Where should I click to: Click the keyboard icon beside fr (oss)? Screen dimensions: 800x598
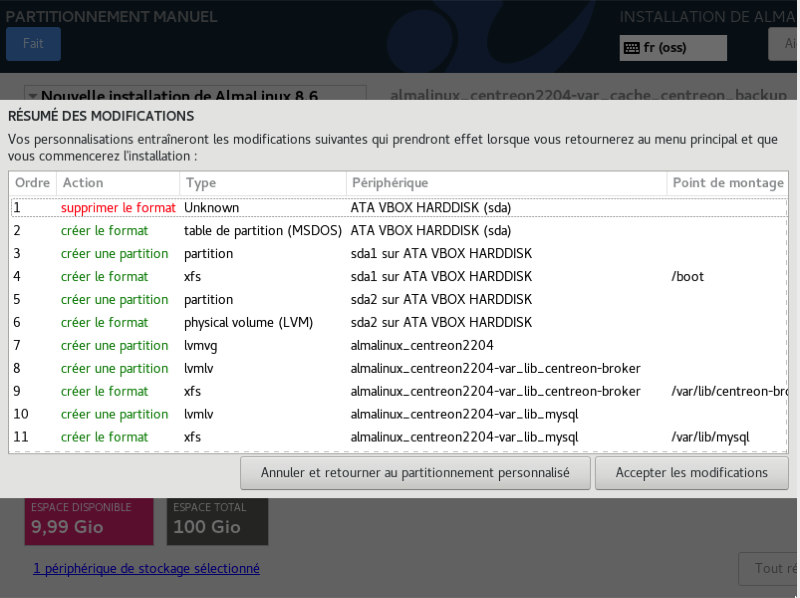pos(632,48)
